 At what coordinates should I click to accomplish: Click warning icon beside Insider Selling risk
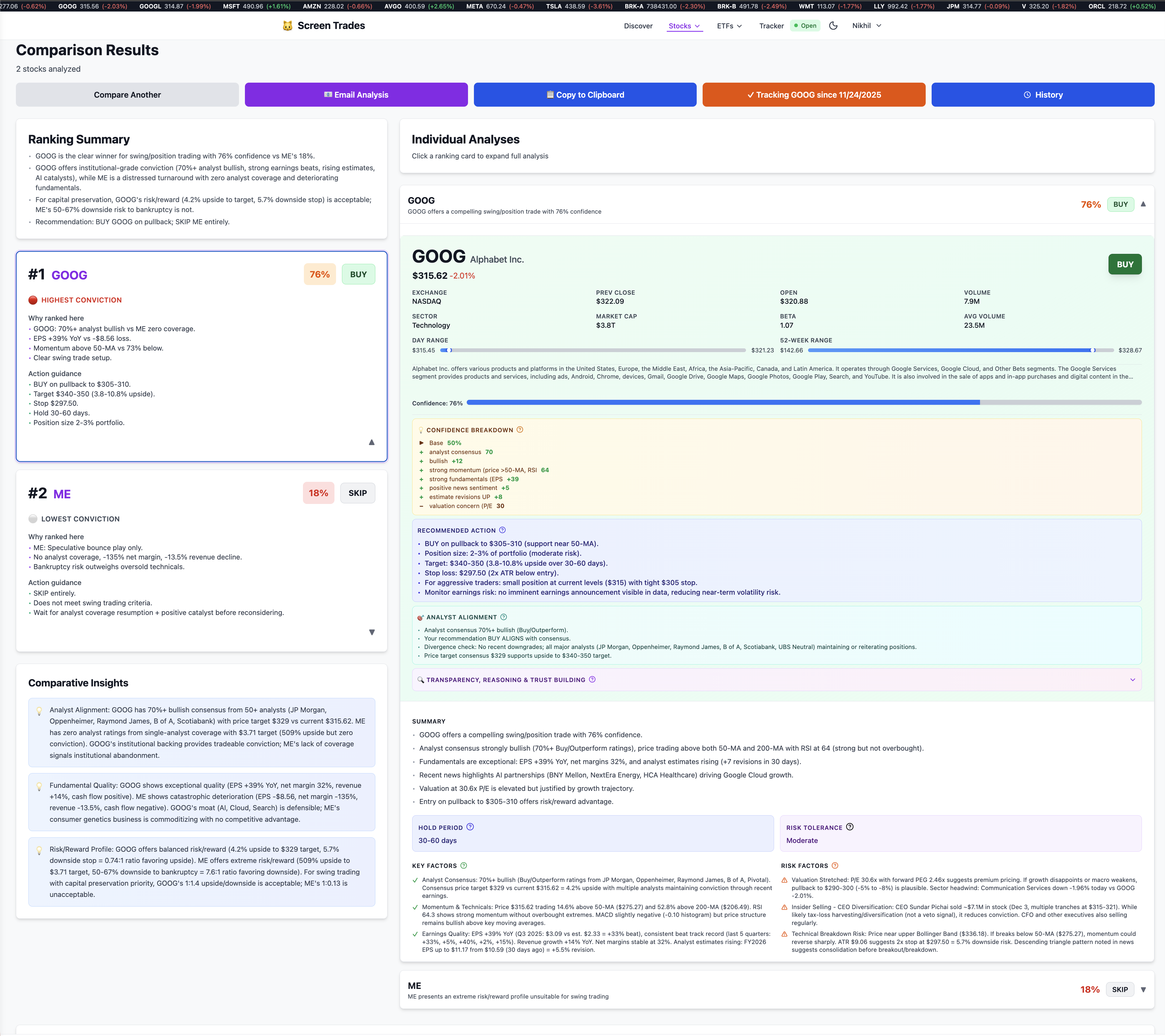tap(785, 907)
